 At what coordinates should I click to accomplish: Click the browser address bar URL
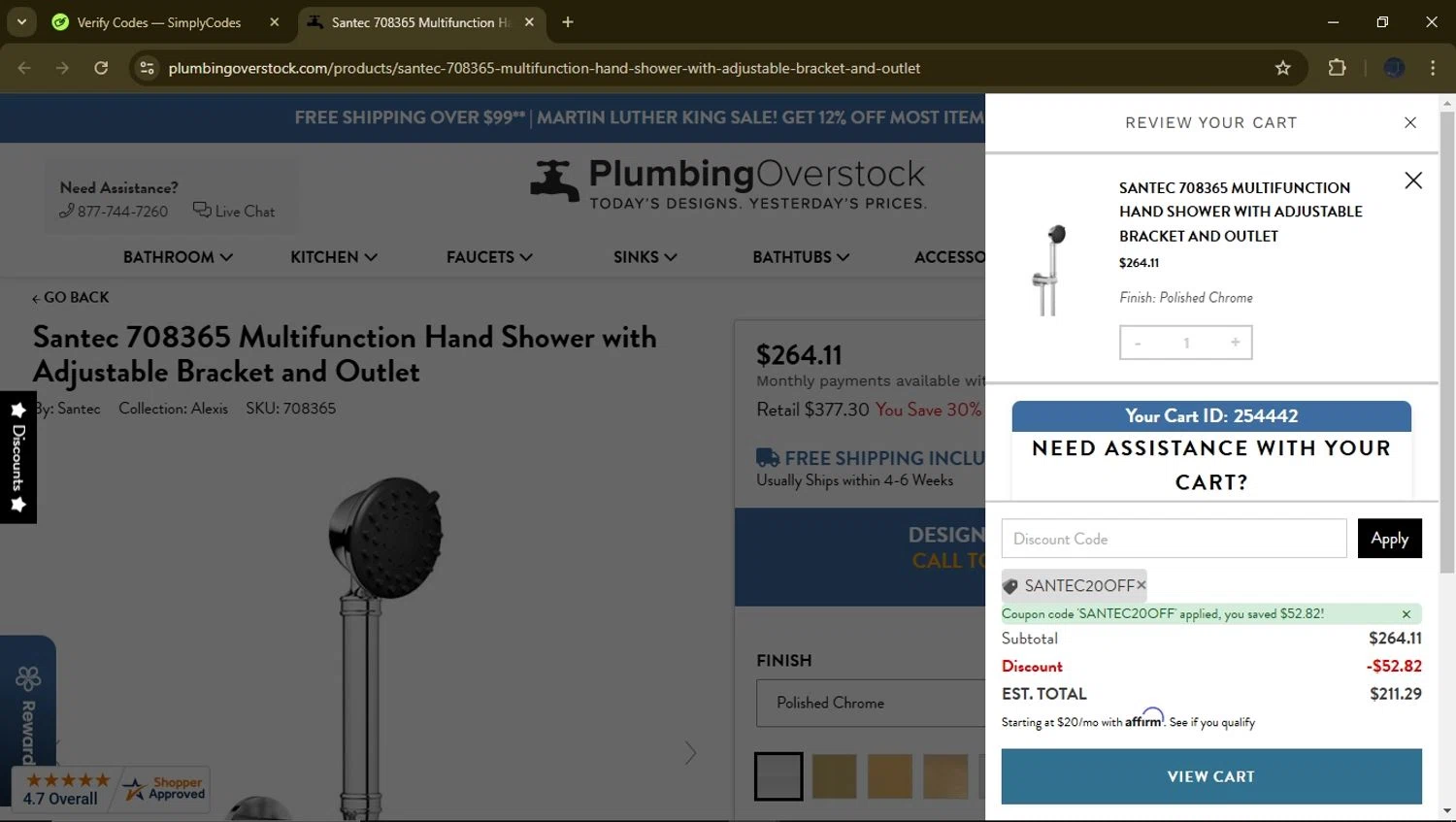coord(545,68)
